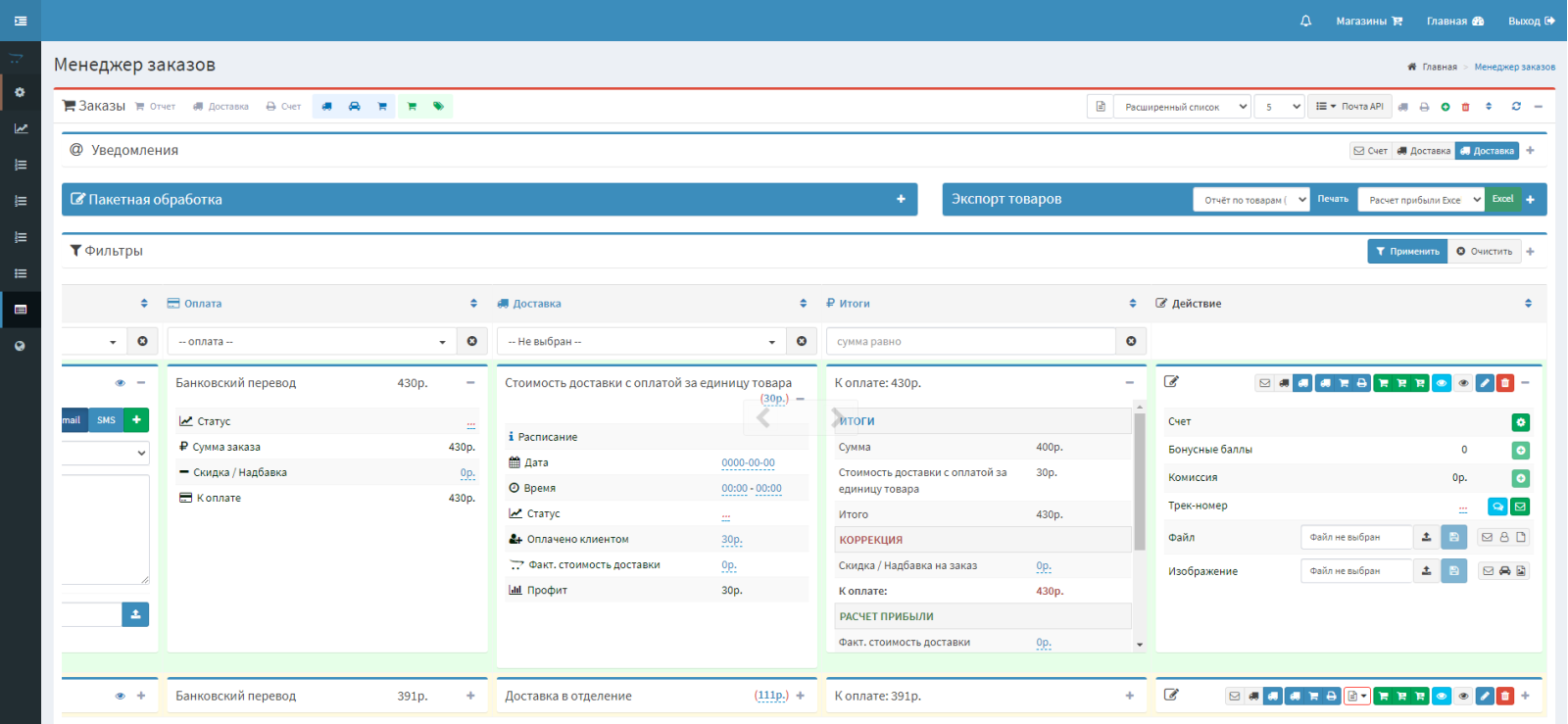The height and width of the screenshot is (724, 1568).
Task: Click the printer icon in orders toolbar
Action: (1424, 107)
